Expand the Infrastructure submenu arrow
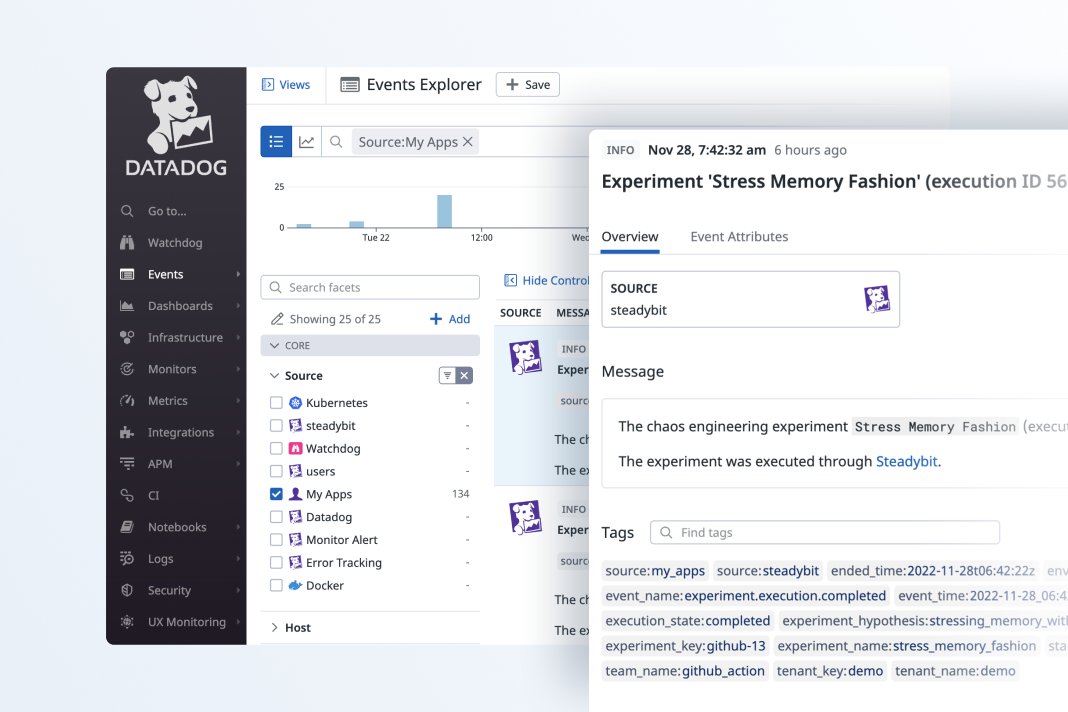The image size is (1068, 712). [x=238, y=337]
